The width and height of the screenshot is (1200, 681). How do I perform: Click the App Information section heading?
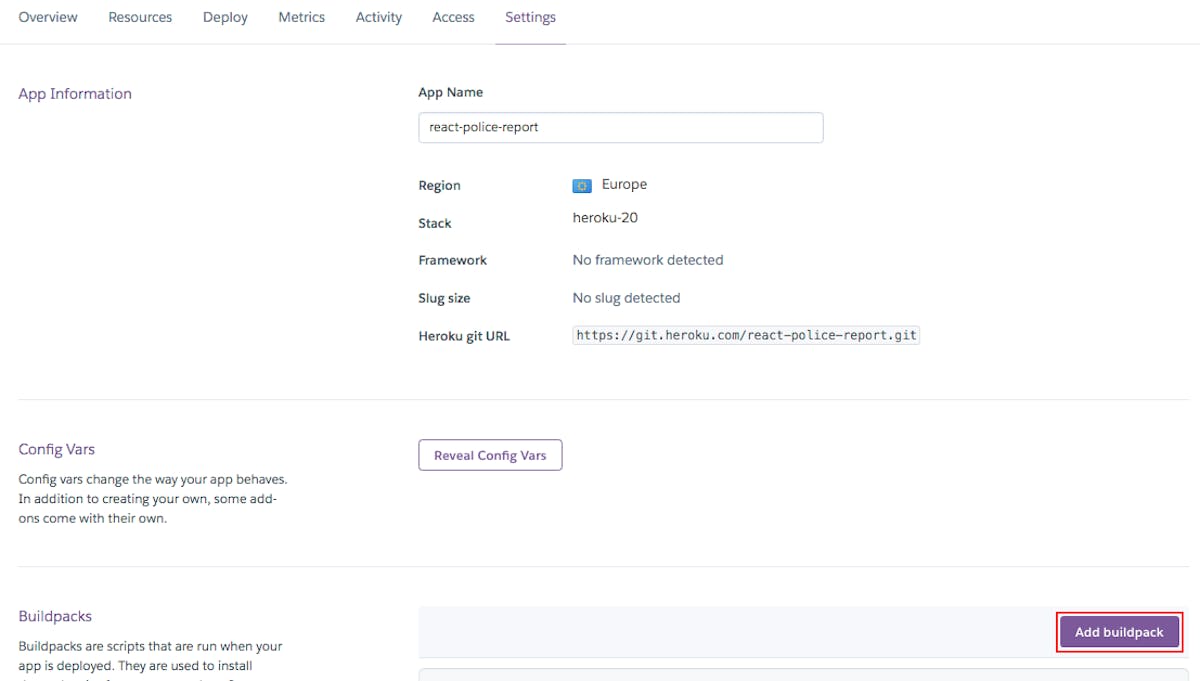[x=75, y=94]
